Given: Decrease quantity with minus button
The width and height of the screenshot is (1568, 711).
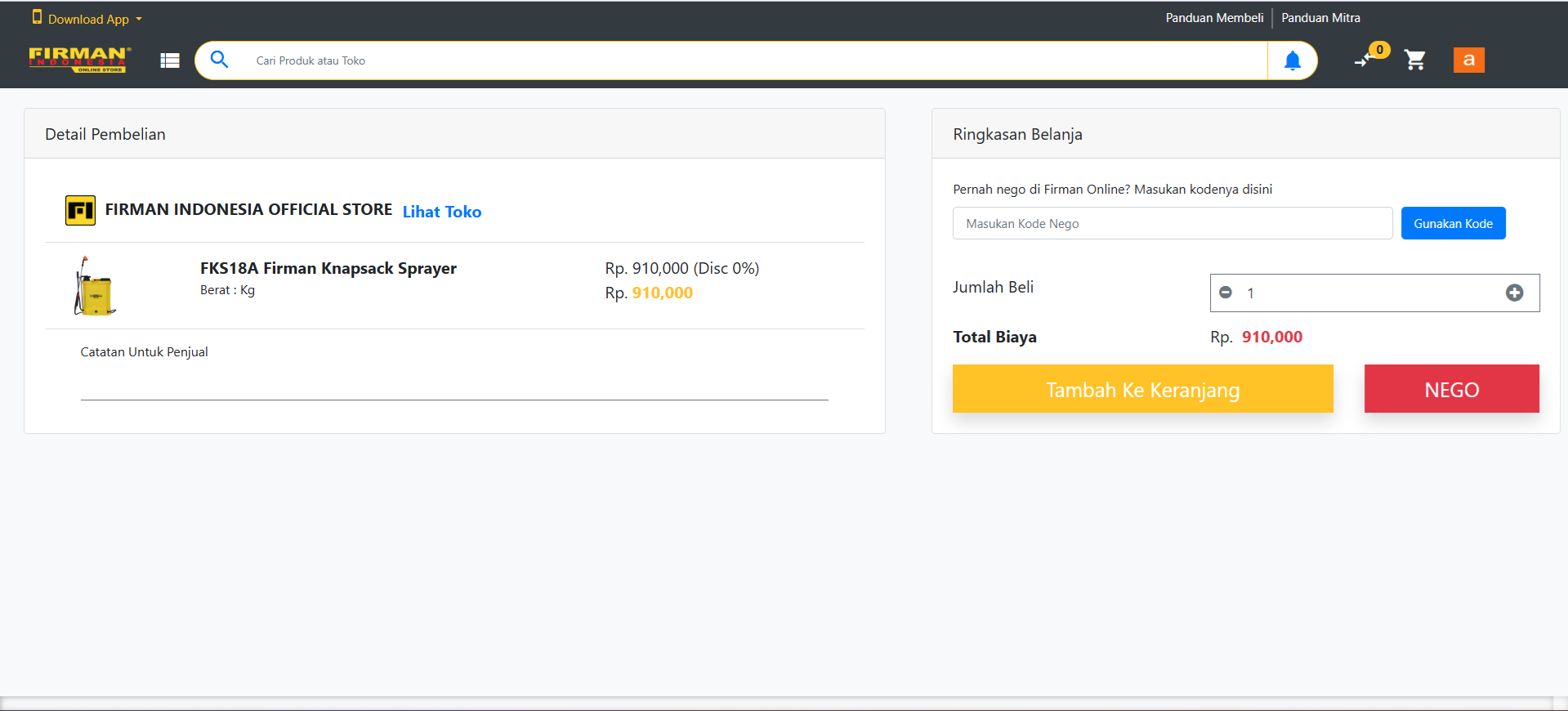Looking at the screenshot, I should pyautogui.click(x=1226, y=293).
